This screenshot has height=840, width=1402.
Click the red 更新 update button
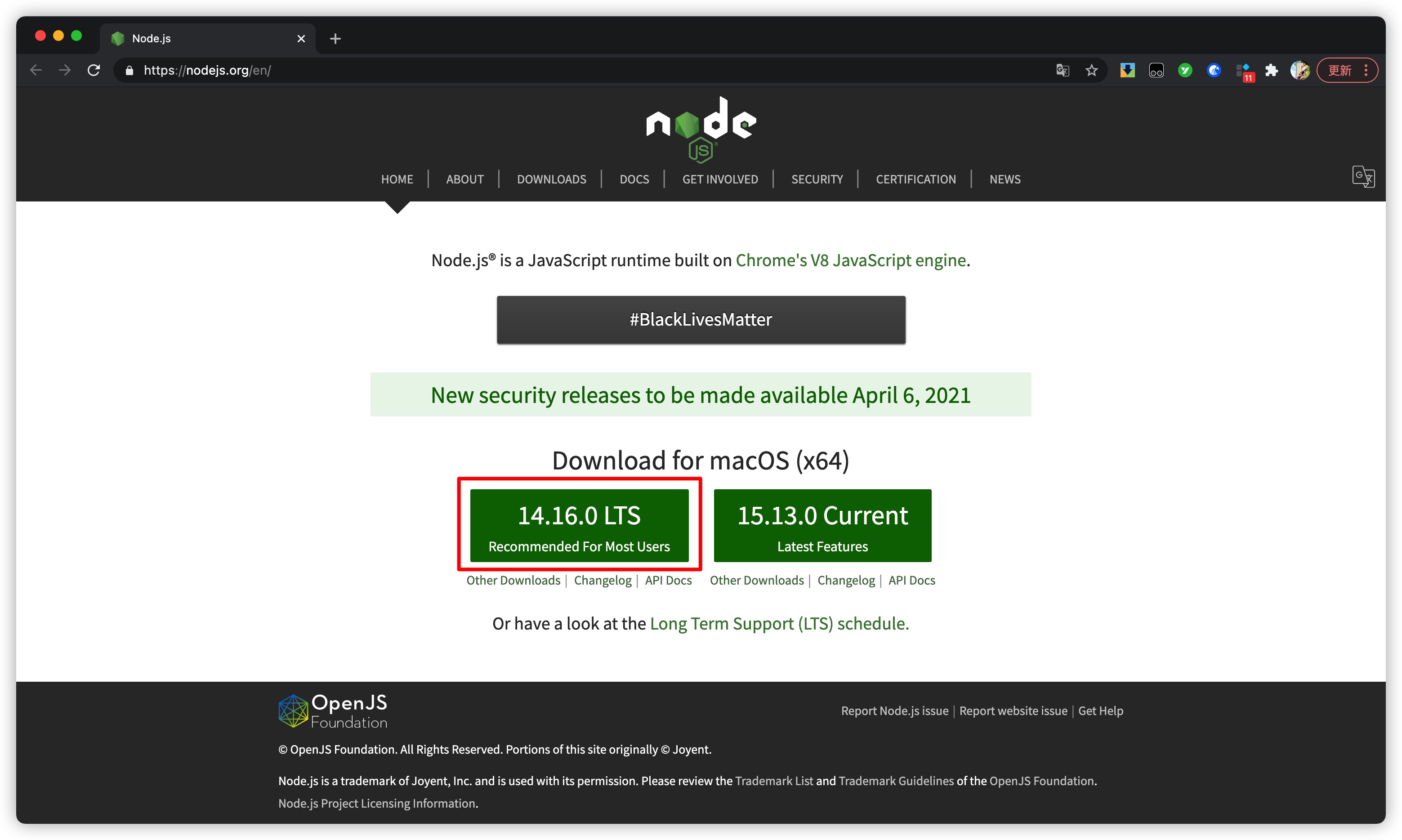pyautogui.click(x=1347, y=70)
